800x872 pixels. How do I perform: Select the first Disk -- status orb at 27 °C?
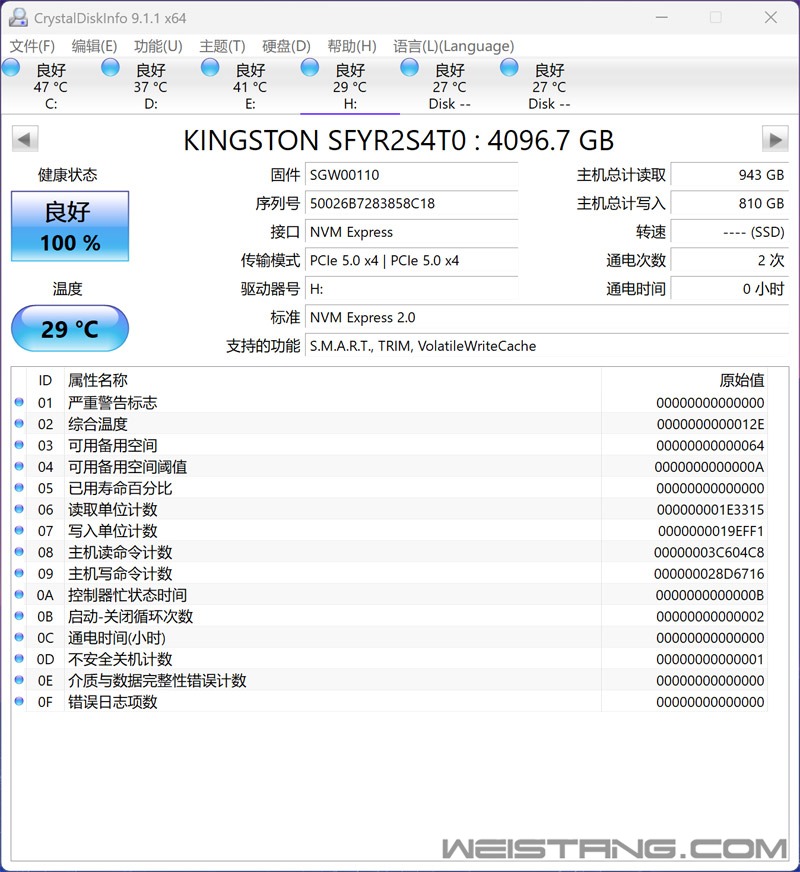coord(409,68)
